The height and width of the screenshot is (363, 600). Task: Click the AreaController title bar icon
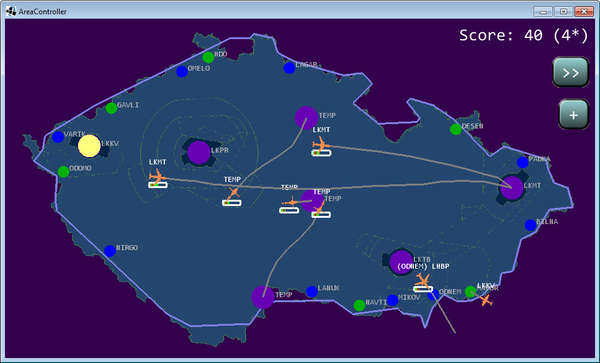(11, 11)
